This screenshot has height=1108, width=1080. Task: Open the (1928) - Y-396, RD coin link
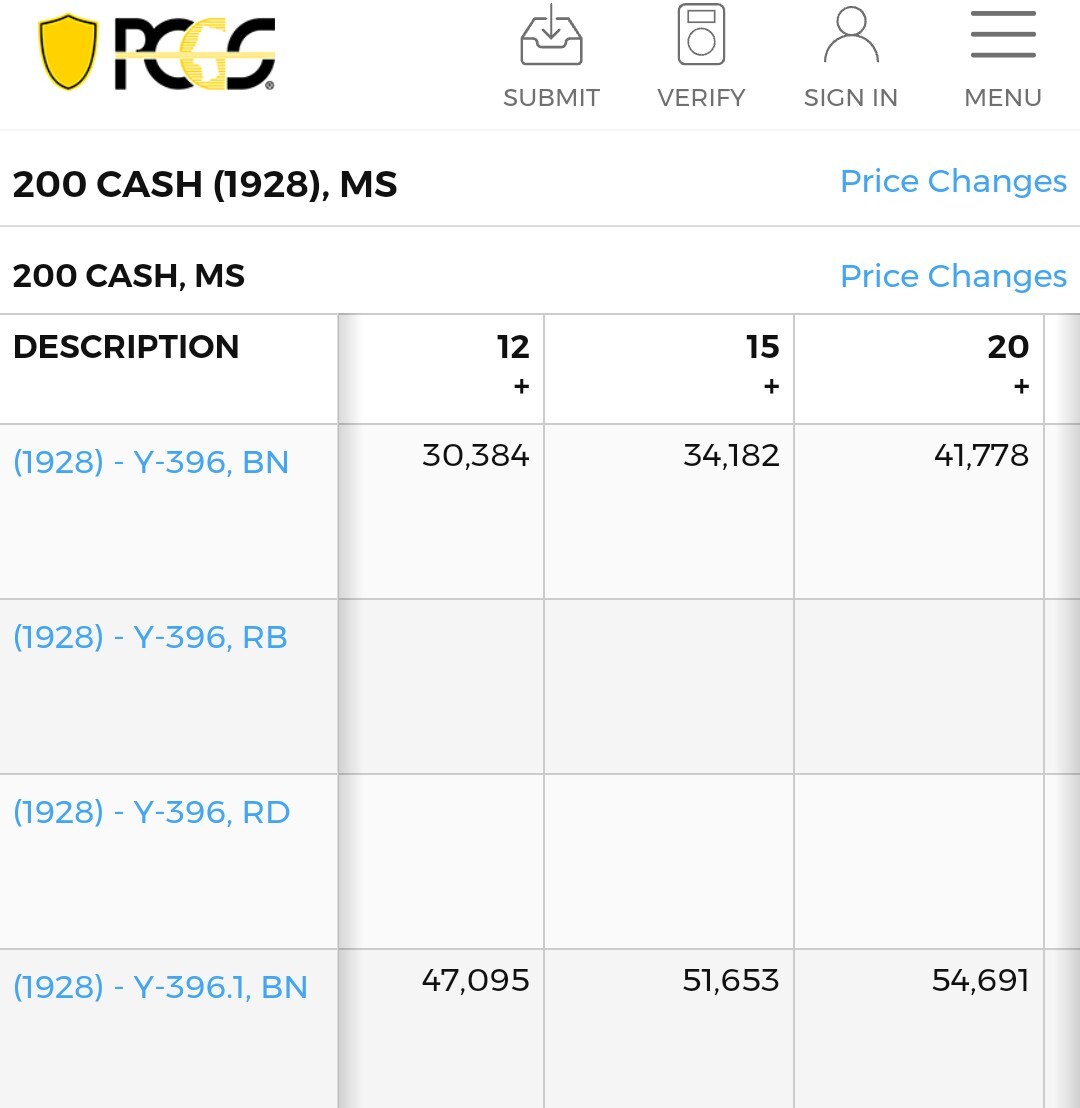152,812
